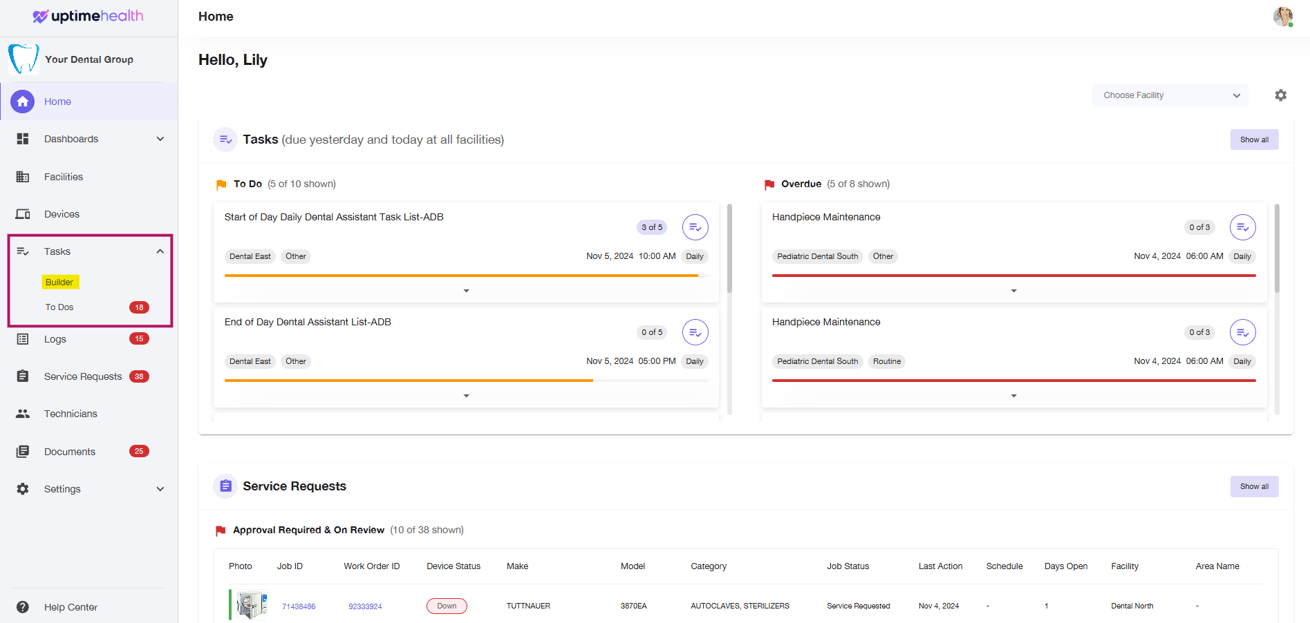Open the Choose Facility dropdown
This screenshot has height=623, width=1310.
pos(1170,95)
